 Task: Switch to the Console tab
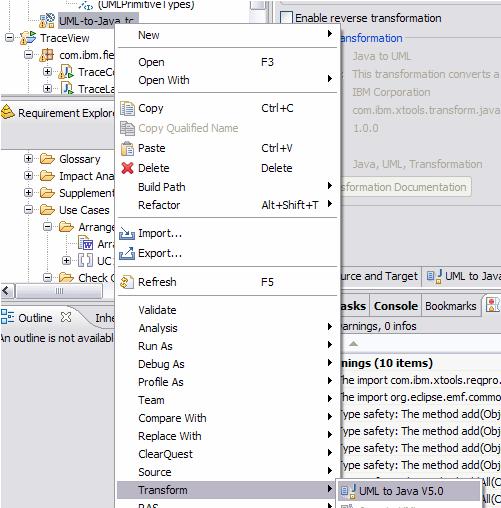[395, 306]
